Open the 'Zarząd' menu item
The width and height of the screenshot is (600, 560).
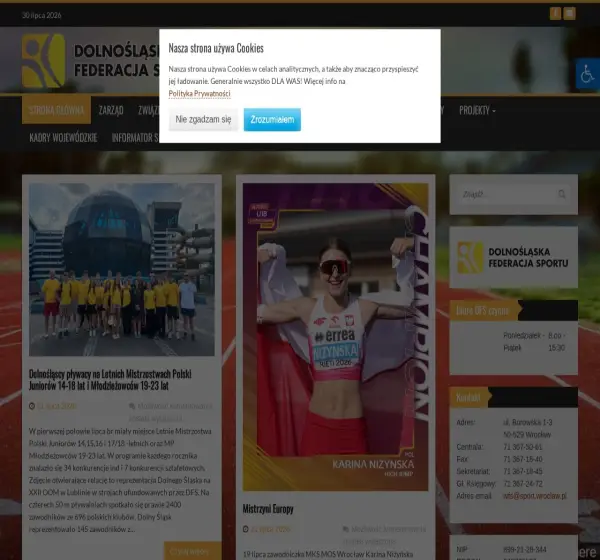[x=111, y=110]
